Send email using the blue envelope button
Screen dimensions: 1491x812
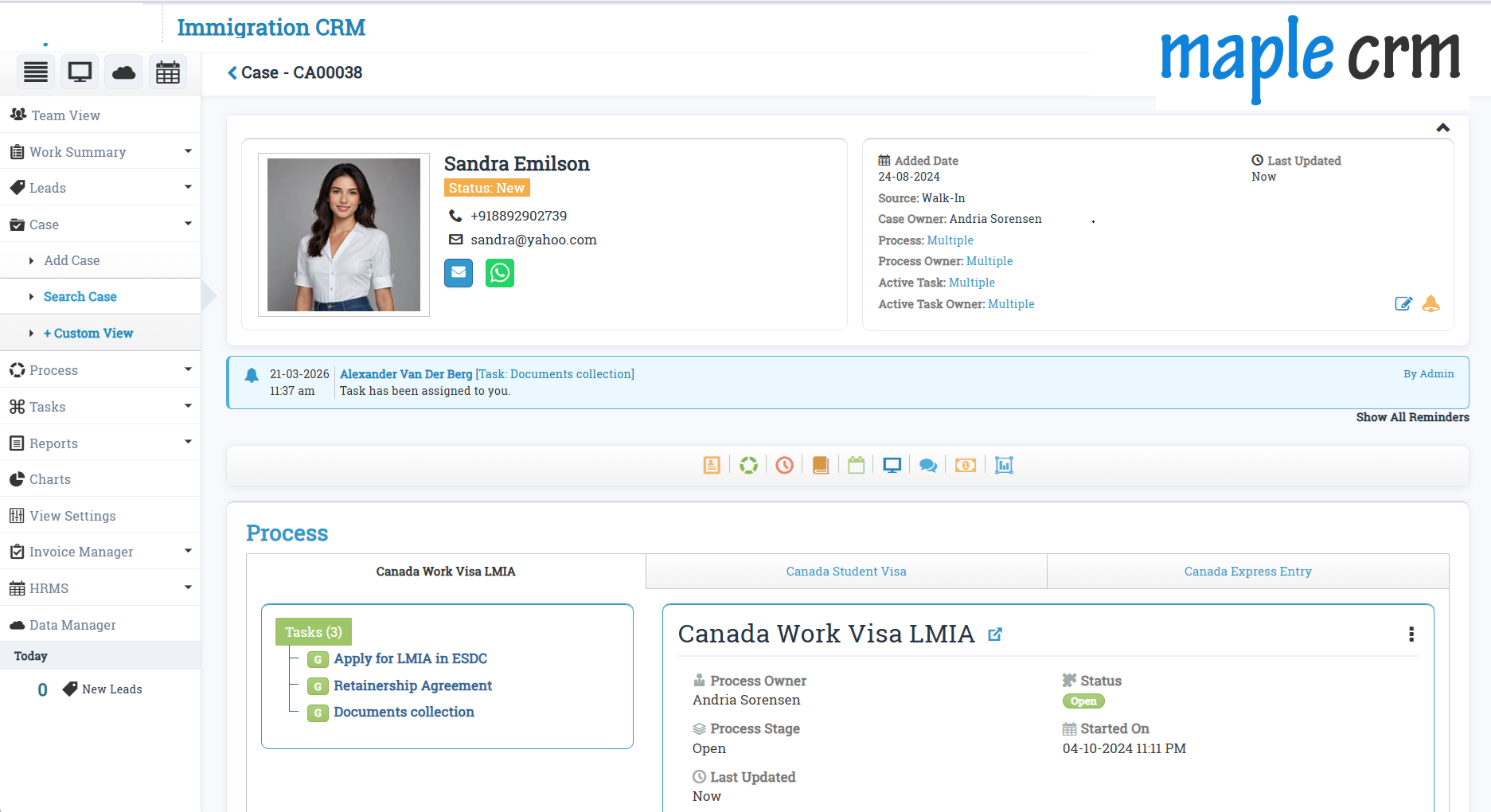coord(459,273)
